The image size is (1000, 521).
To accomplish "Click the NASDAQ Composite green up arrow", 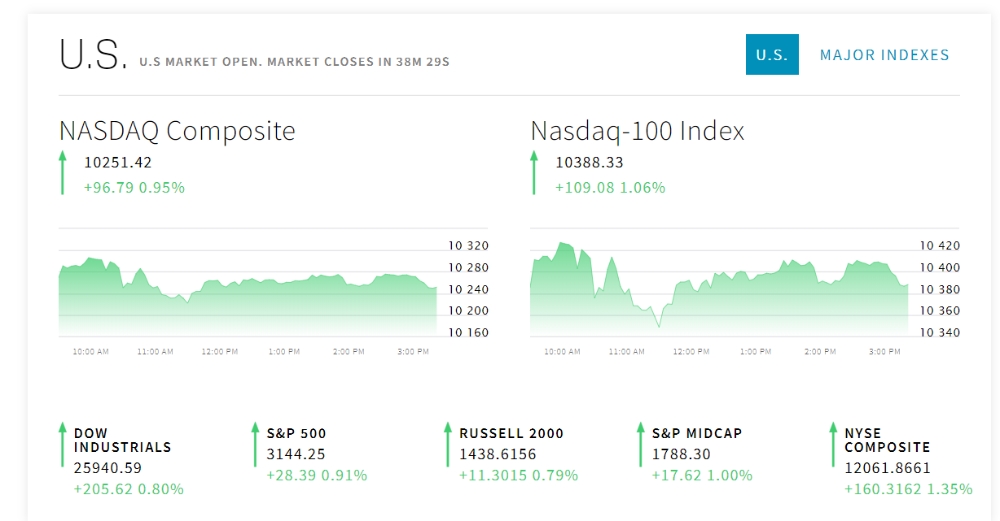I will tap(62, 172).
